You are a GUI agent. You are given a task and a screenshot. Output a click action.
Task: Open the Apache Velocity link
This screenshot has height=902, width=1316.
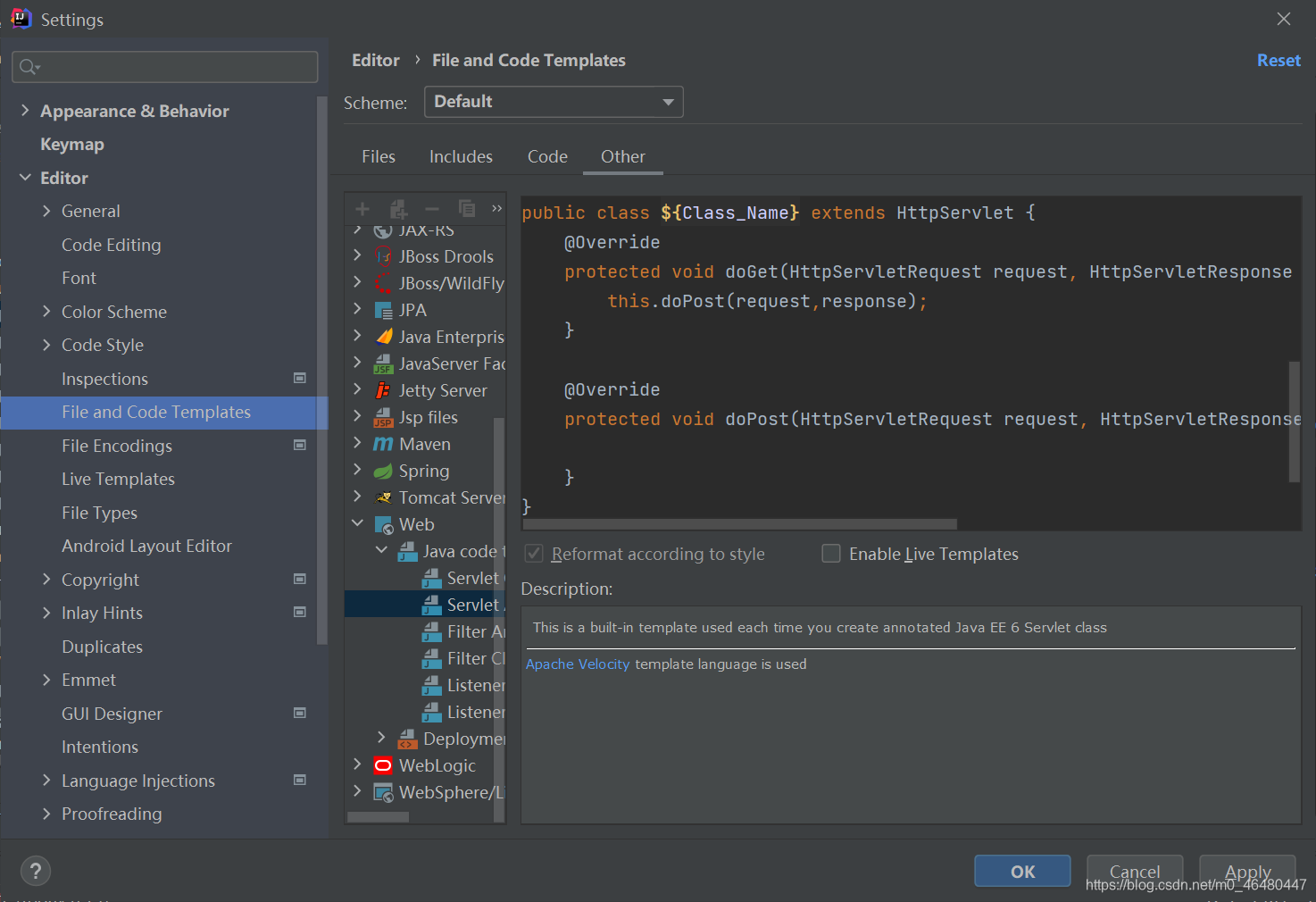[578, 664]
